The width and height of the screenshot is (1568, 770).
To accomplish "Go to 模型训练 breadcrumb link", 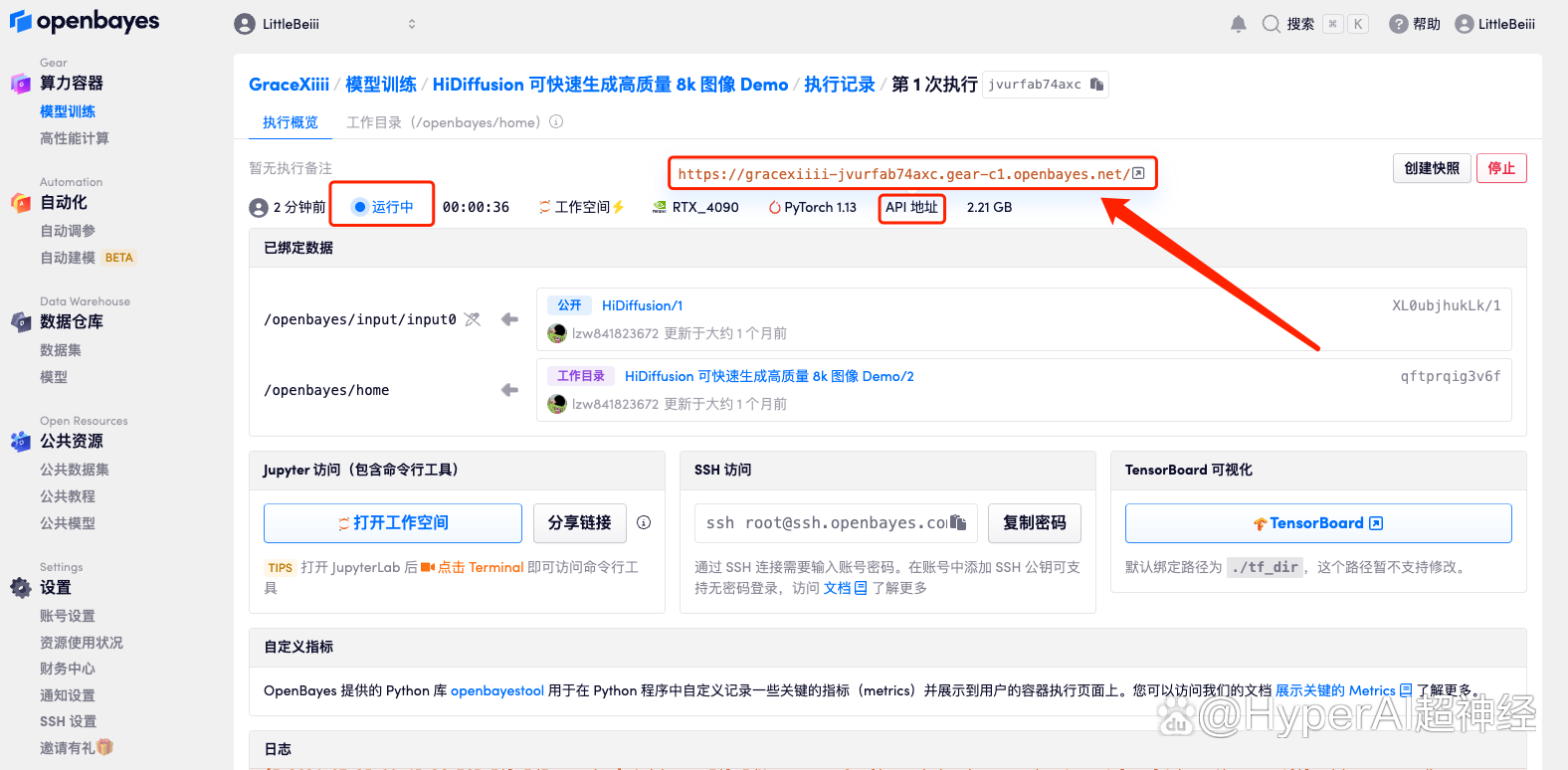I will (x=381, y=85).
